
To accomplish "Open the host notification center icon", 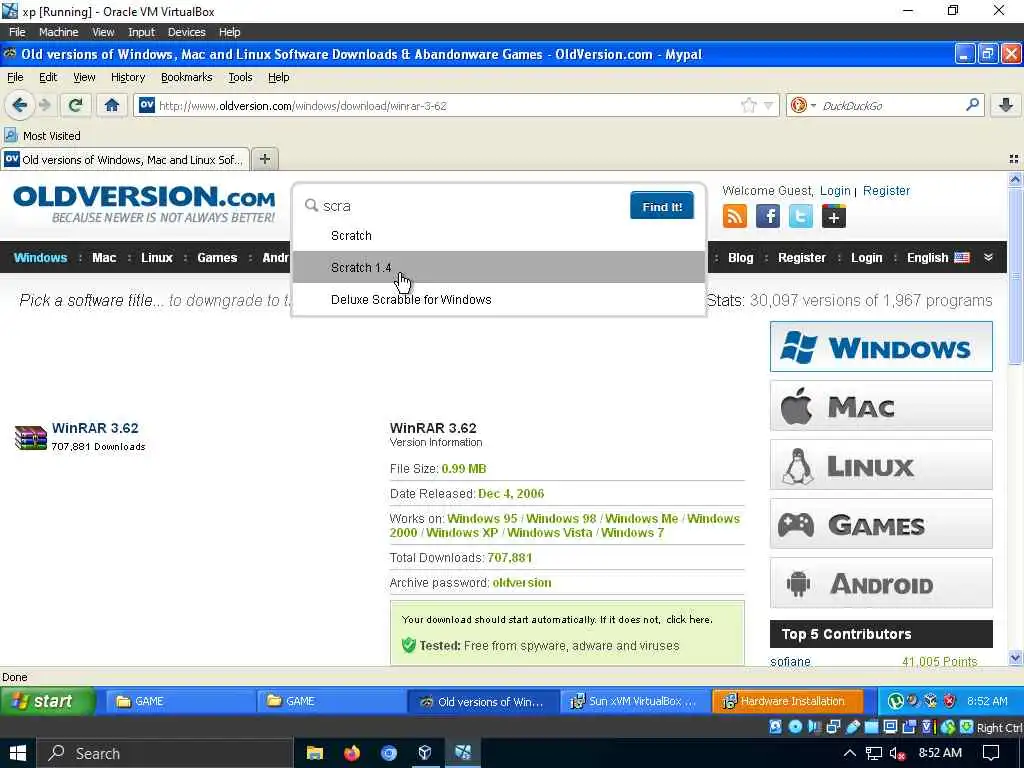I will point(991,753).
